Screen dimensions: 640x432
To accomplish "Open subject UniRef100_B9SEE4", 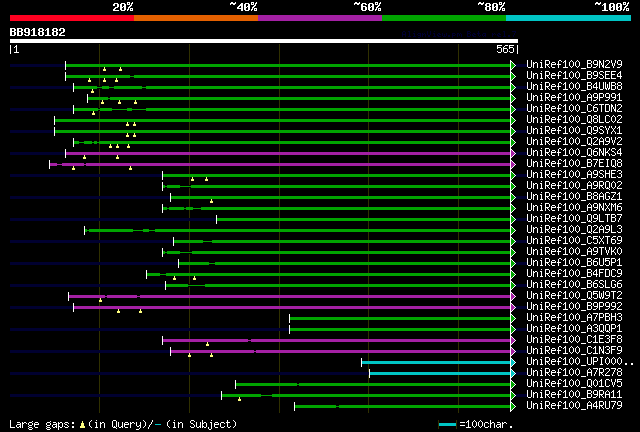I will (x=574, y=75).
